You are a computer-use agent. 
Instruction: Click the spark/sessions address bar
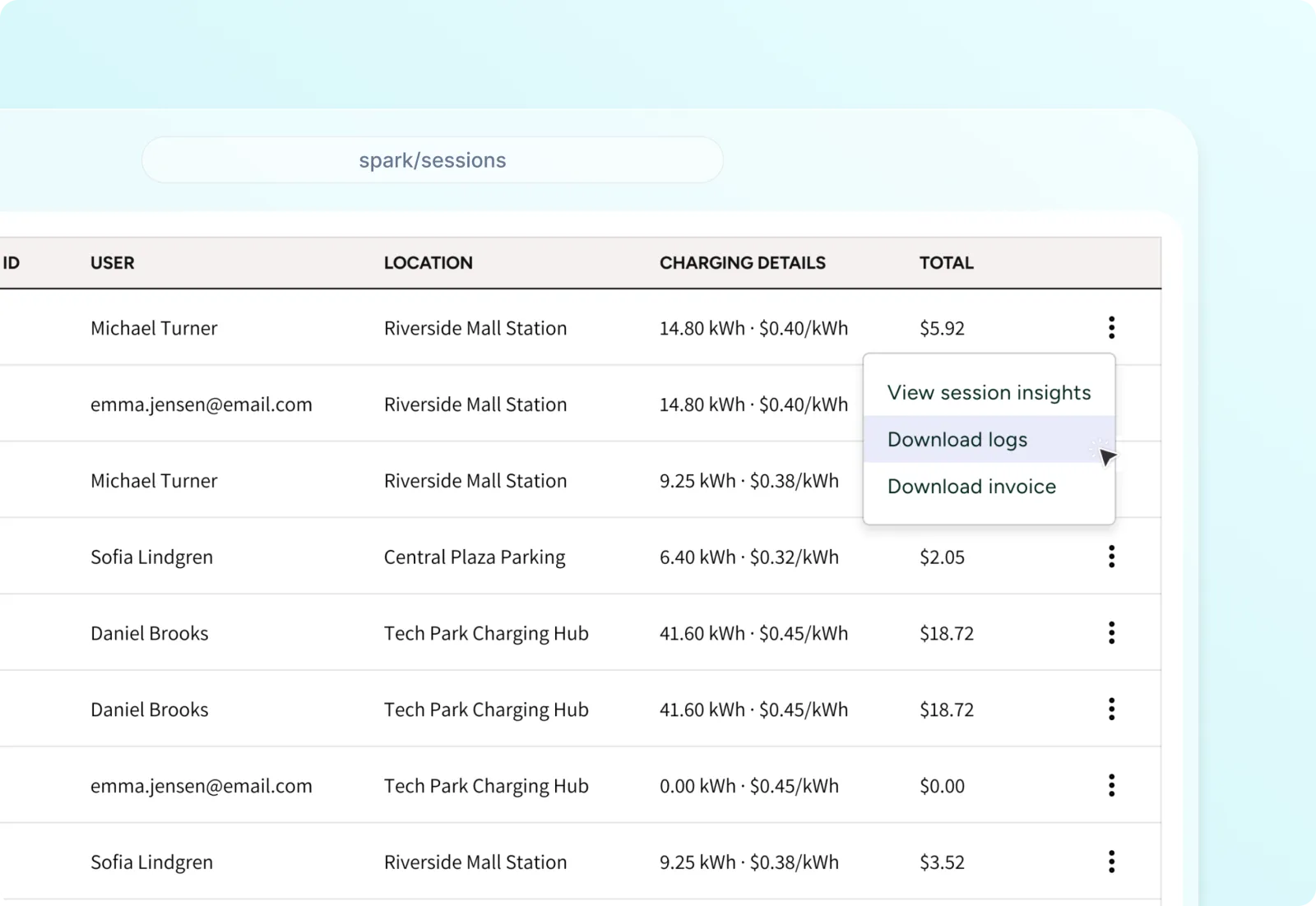(x=433, y=160)
